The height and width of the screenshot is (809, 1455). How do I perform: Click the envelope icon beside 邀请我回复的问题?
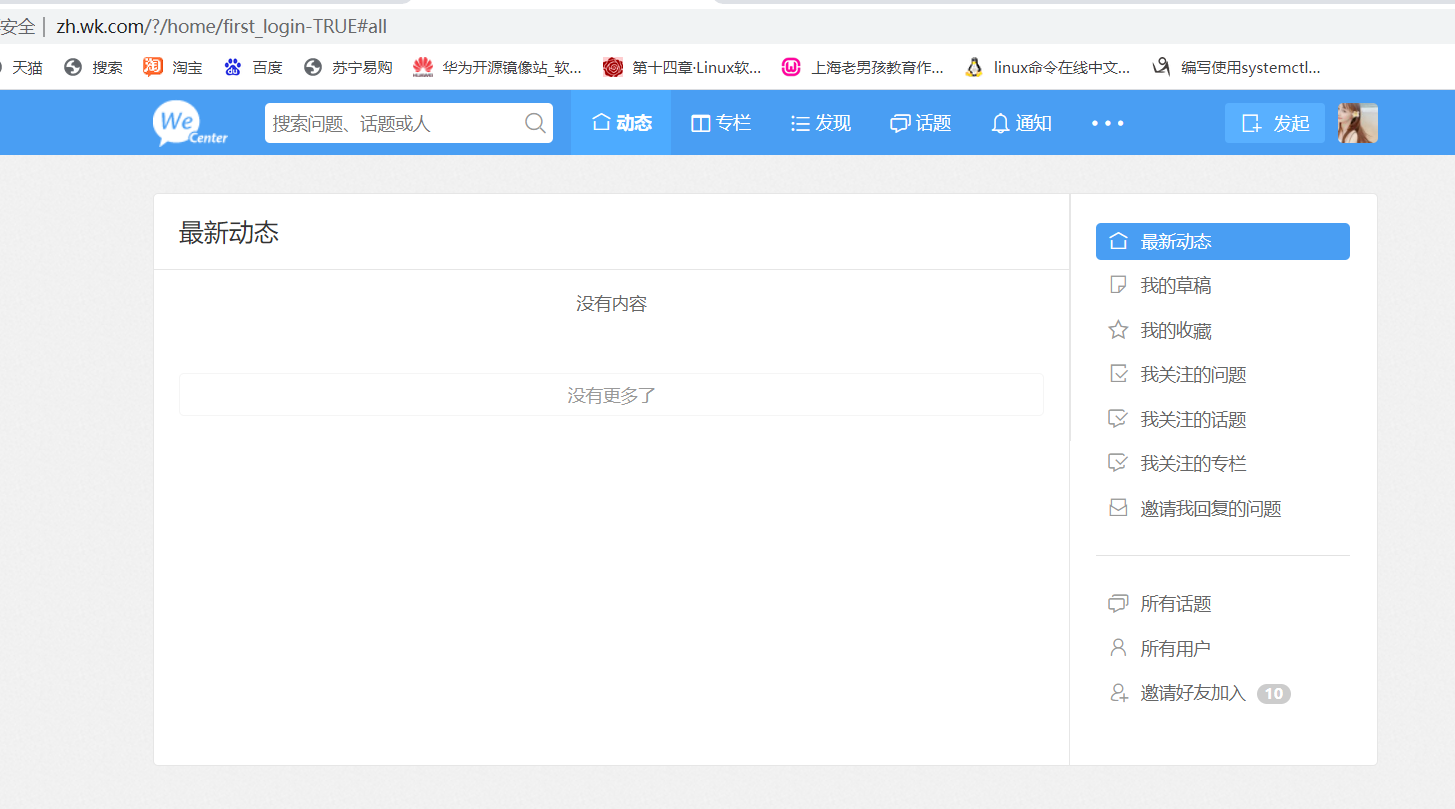pyautogui.click(x=1118, y=508)
